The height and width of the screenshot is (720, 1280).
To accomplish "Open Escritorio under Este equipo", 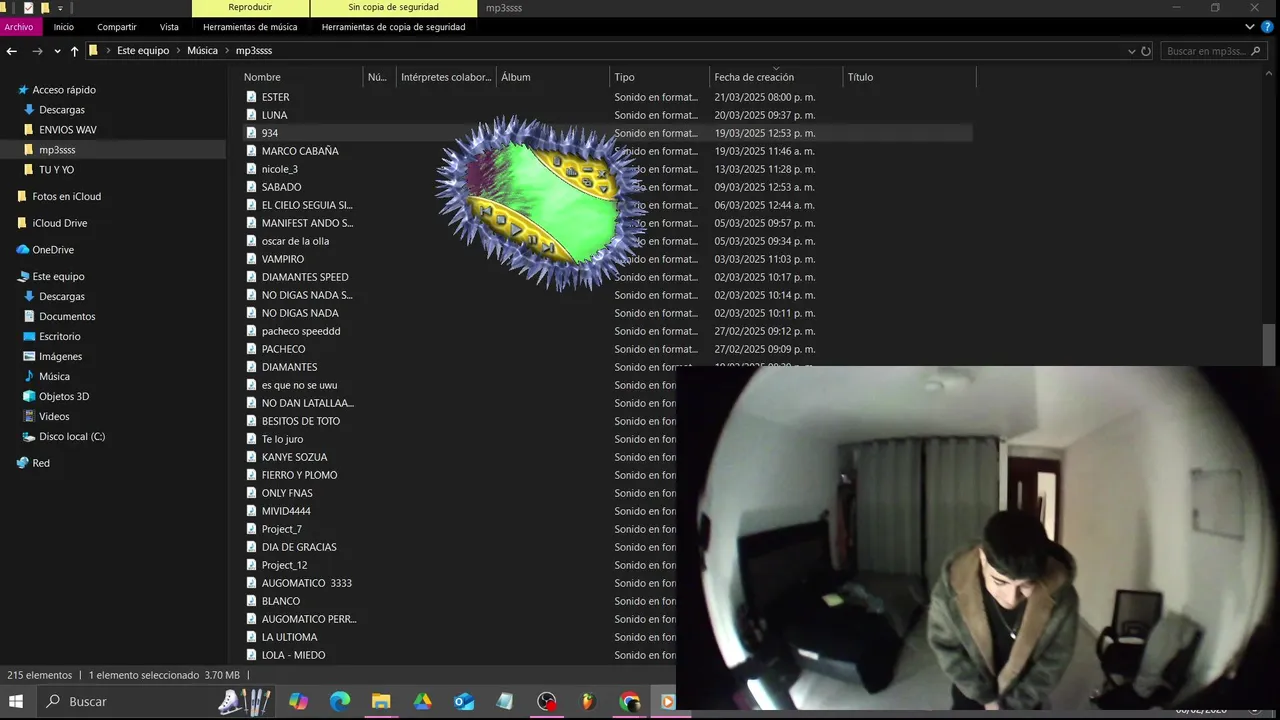I will pyautogui.click(x=60, y=337).
